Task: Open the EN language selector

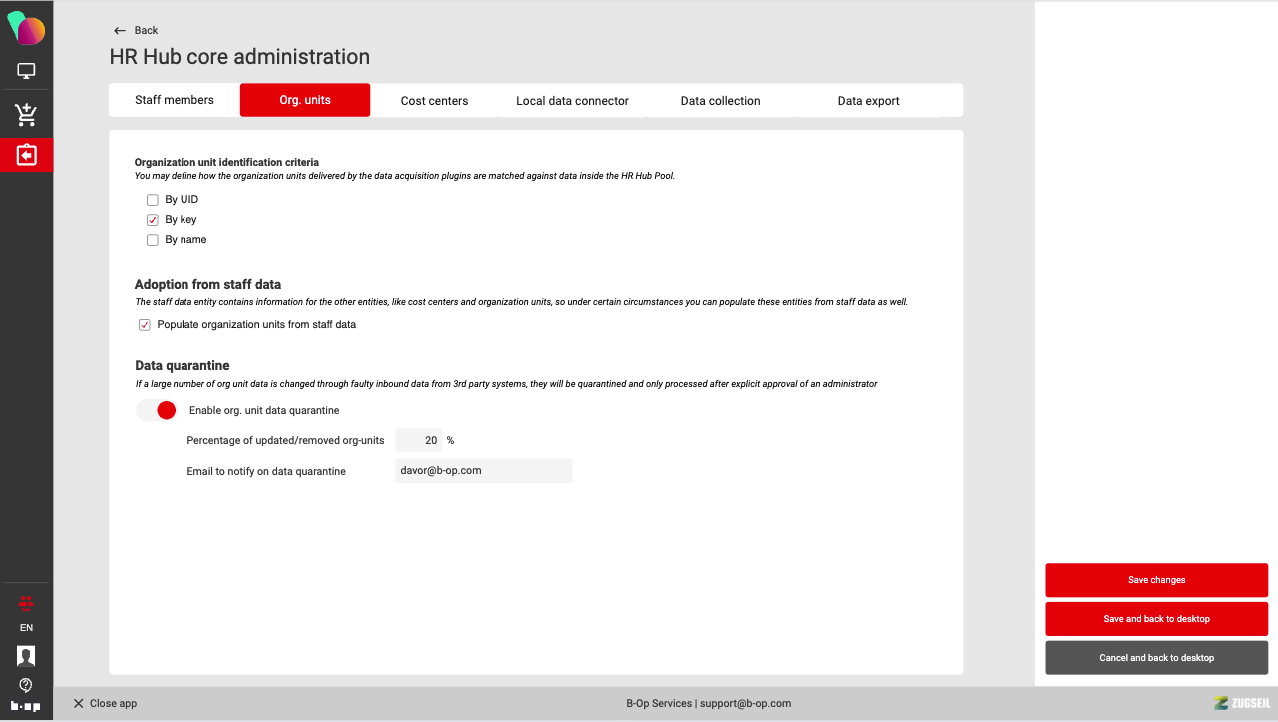Action: (x=26, y=628)
